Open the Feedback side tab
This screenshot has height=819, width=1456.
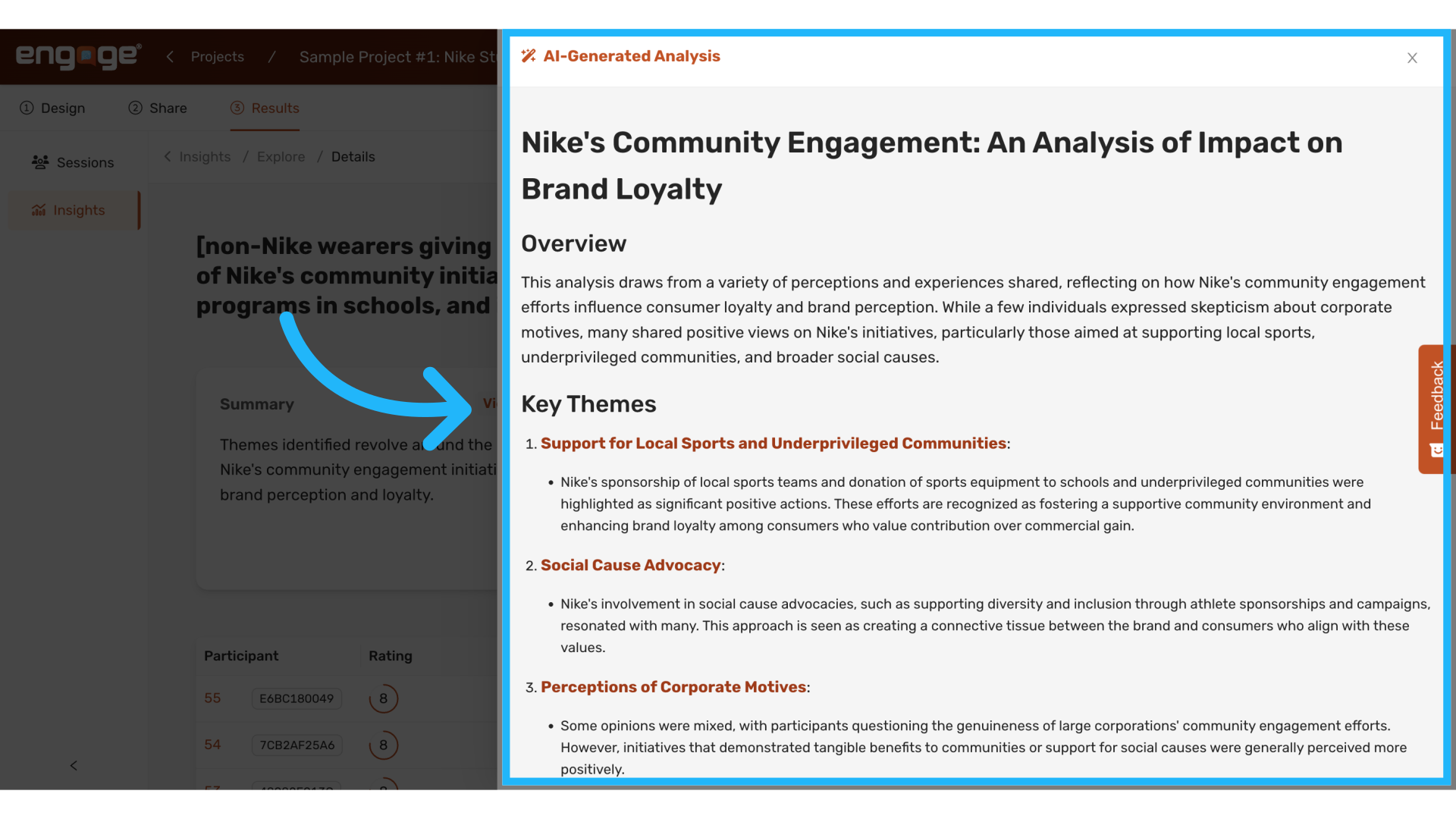pyautogui.click(x=1433, y=409)
